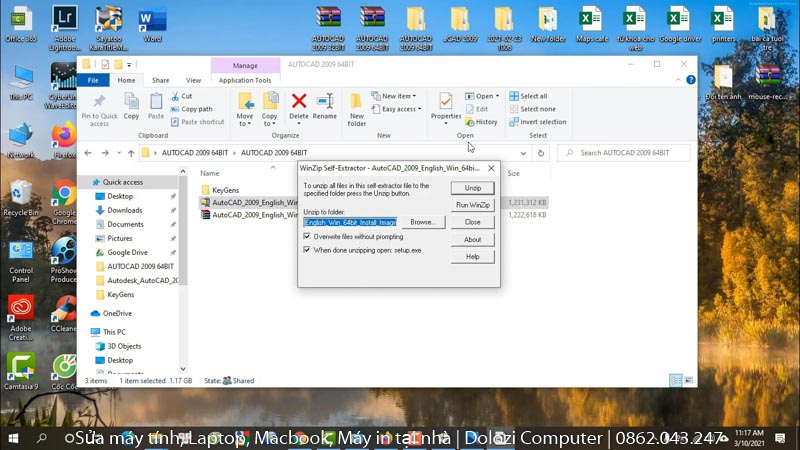Click the KeyGens folder in file list
This screenshot has width=800, height=450.
pyautogui.click(x=226, y=190)
